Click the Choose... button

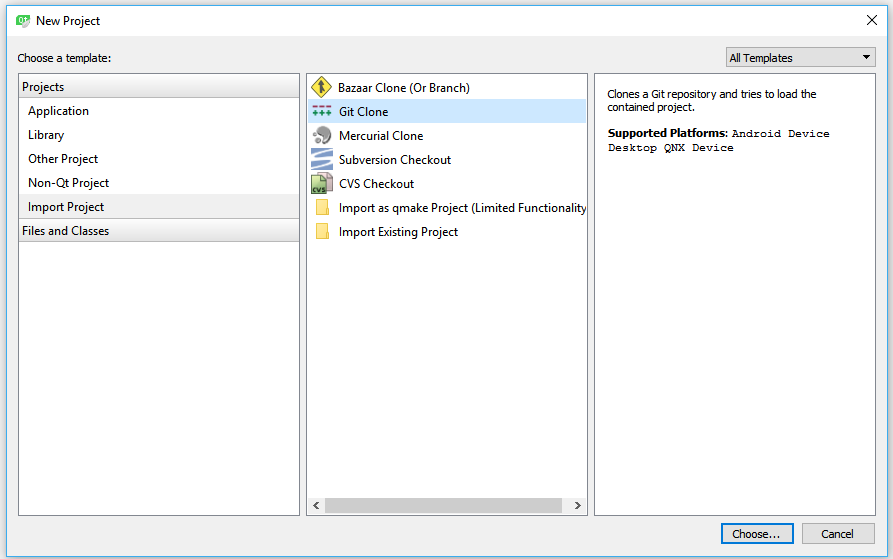(757, 533)
